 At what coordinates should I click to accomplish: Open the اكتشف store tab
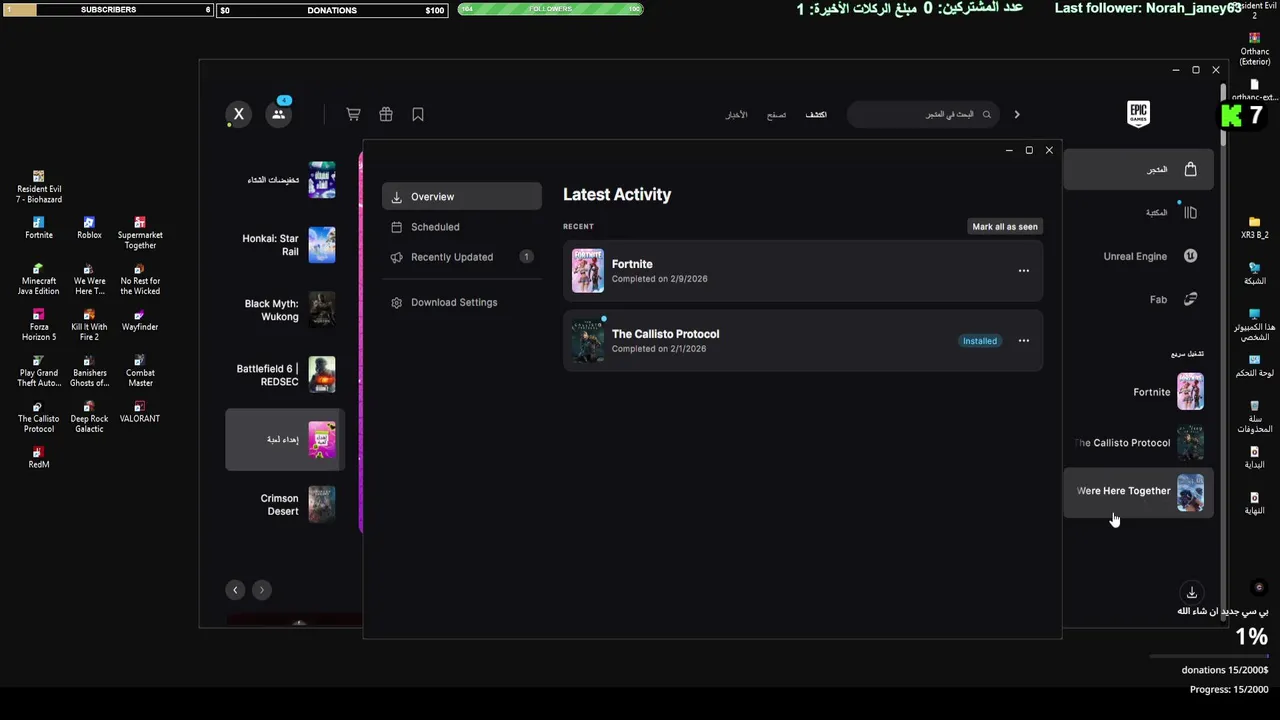(816, 115)
